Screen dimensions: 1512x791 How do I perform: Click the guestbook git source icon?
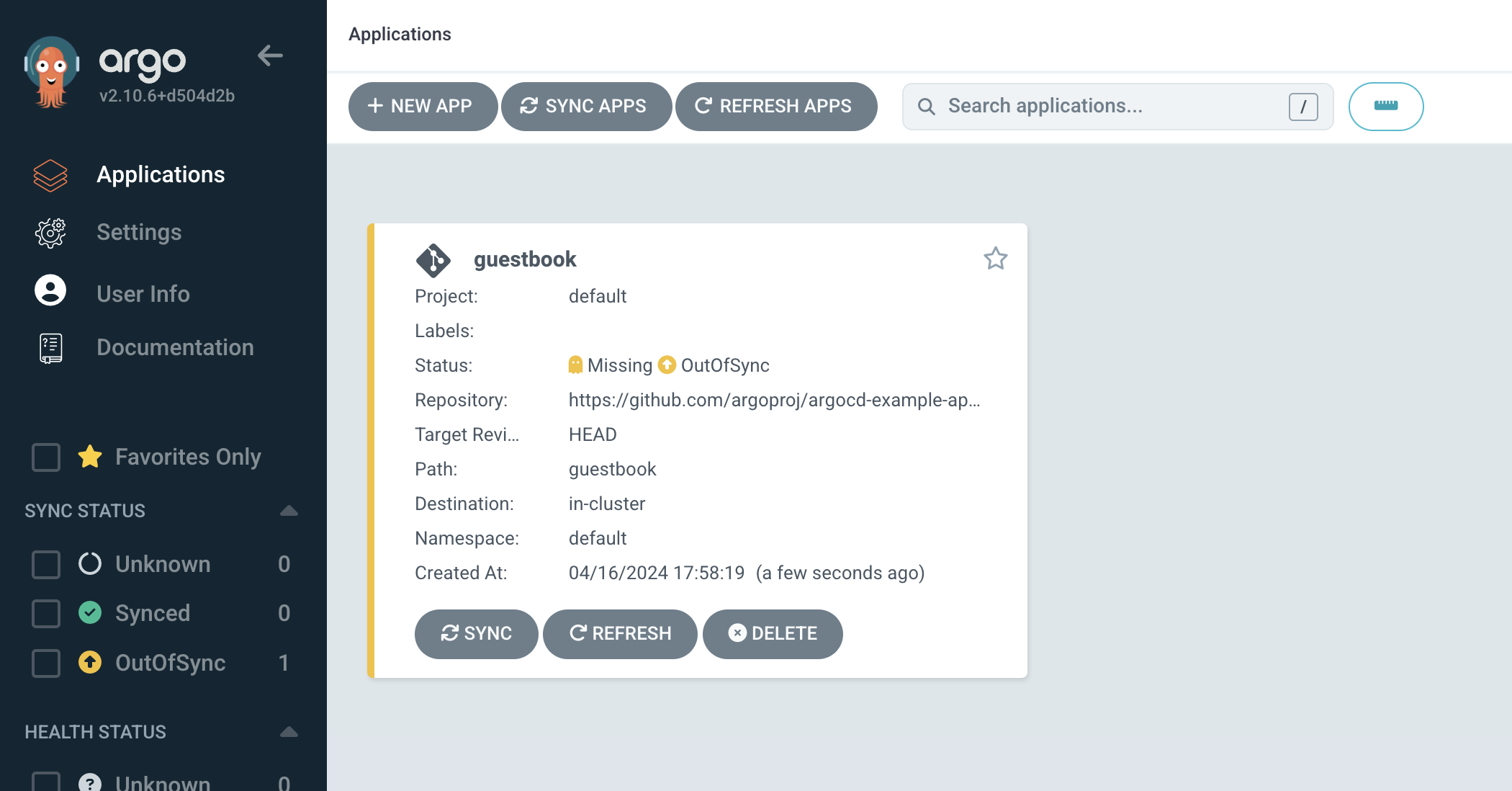click(x=433, y=260)
